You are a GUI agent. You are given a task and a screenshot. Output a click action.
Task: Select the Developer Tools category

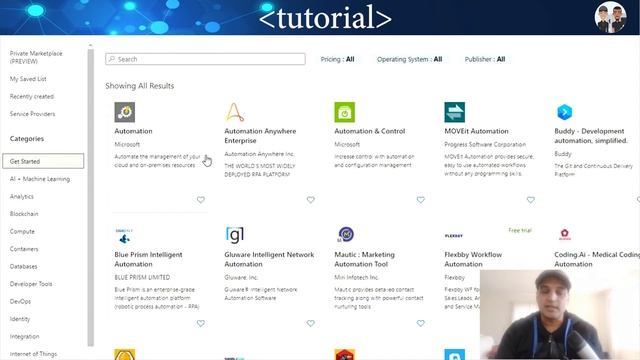31,284
